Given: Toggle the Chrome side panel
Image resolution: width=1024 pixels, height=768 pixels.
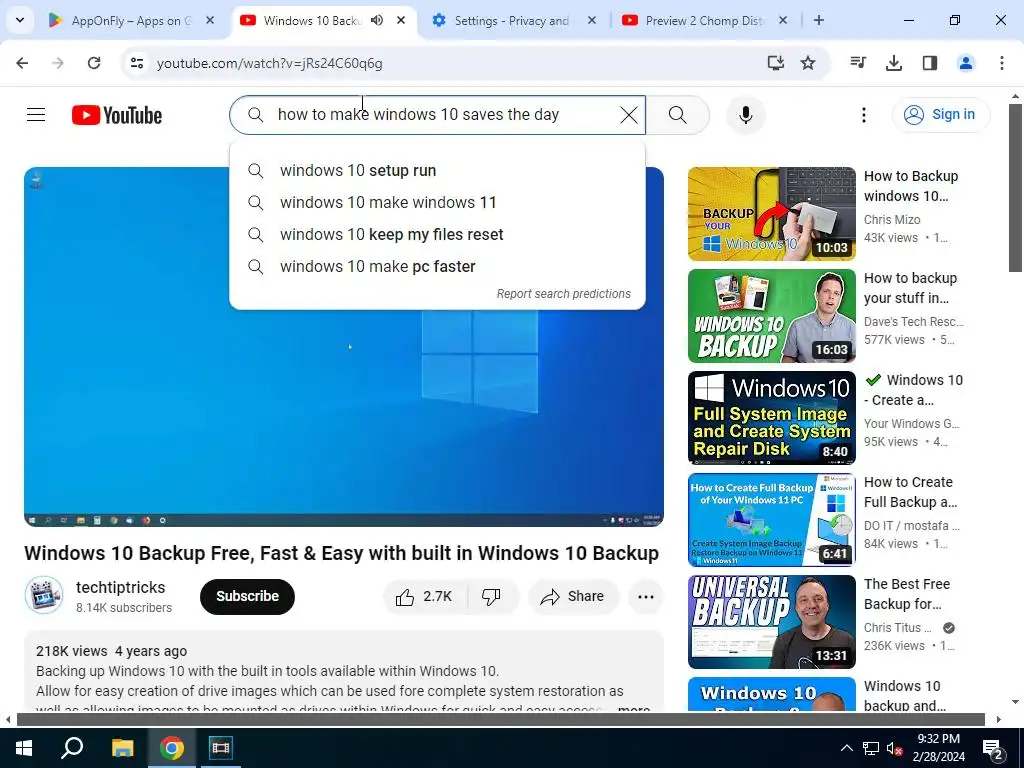Looking at the screenshot, I should pyautogui.click(x=929, y=63).
